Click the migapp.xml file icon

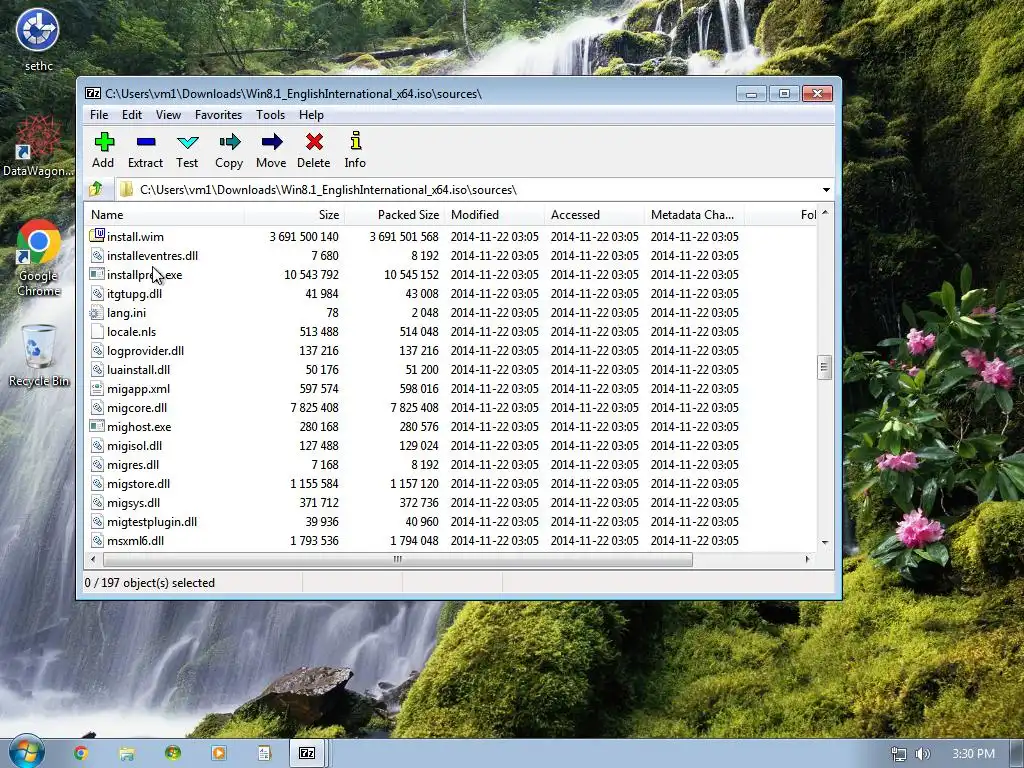click(x=97, y=388)
